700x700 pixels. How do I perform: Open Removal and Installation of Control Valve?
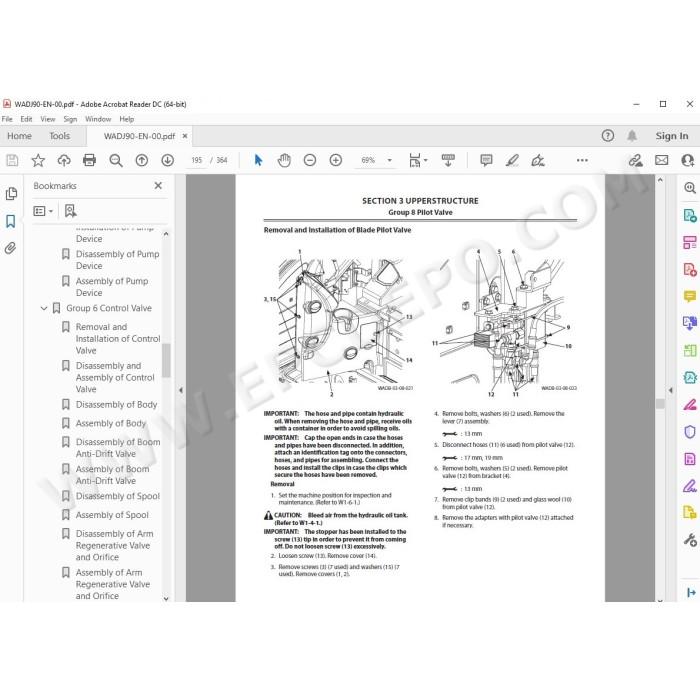118,338
